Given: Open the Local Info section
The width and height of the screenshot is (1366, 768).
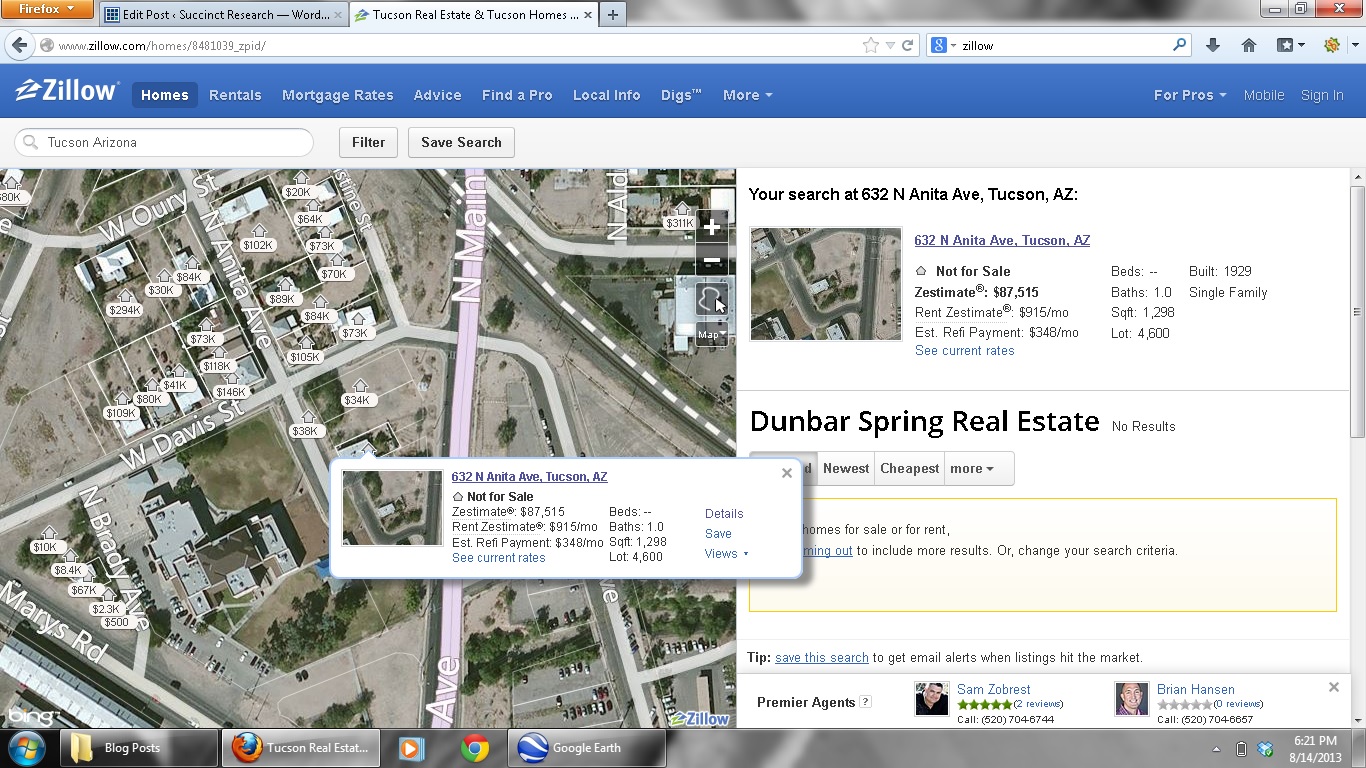Looking at the screenshot, I should pyautogui.click(x=606, y=95).
